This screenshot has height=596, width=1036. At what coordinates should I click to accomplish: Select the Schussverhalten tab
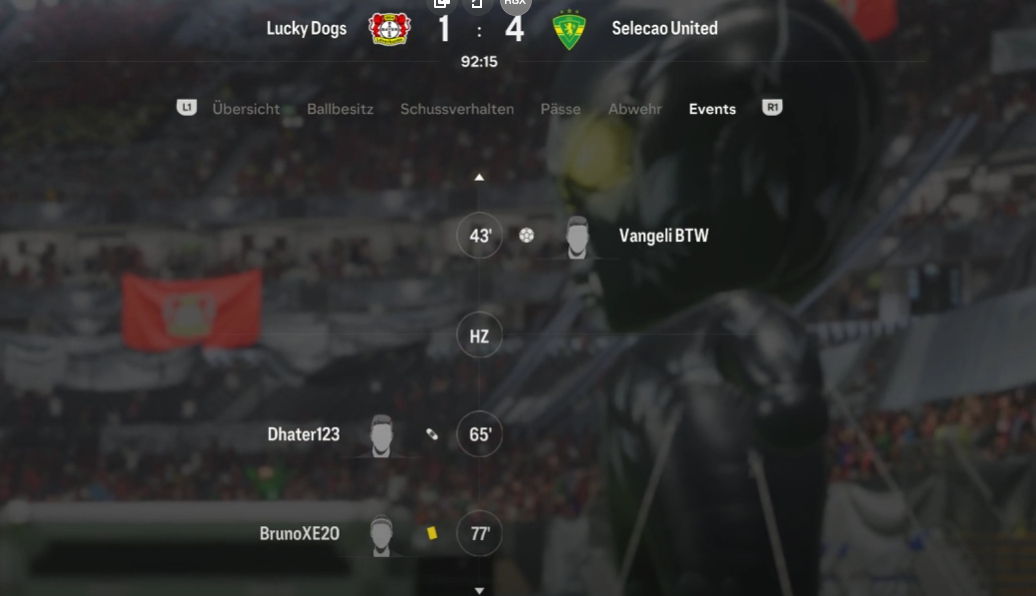[457, 109]
